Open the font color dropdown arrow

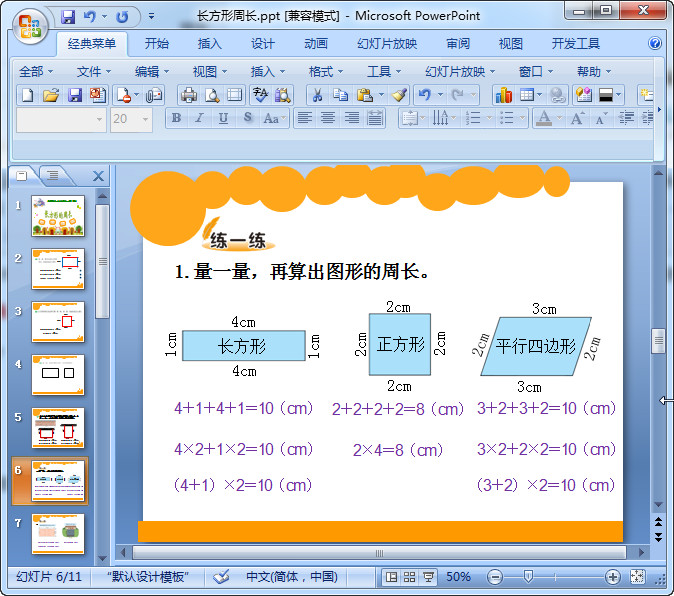pyautogui.click(x=559, y=118)
